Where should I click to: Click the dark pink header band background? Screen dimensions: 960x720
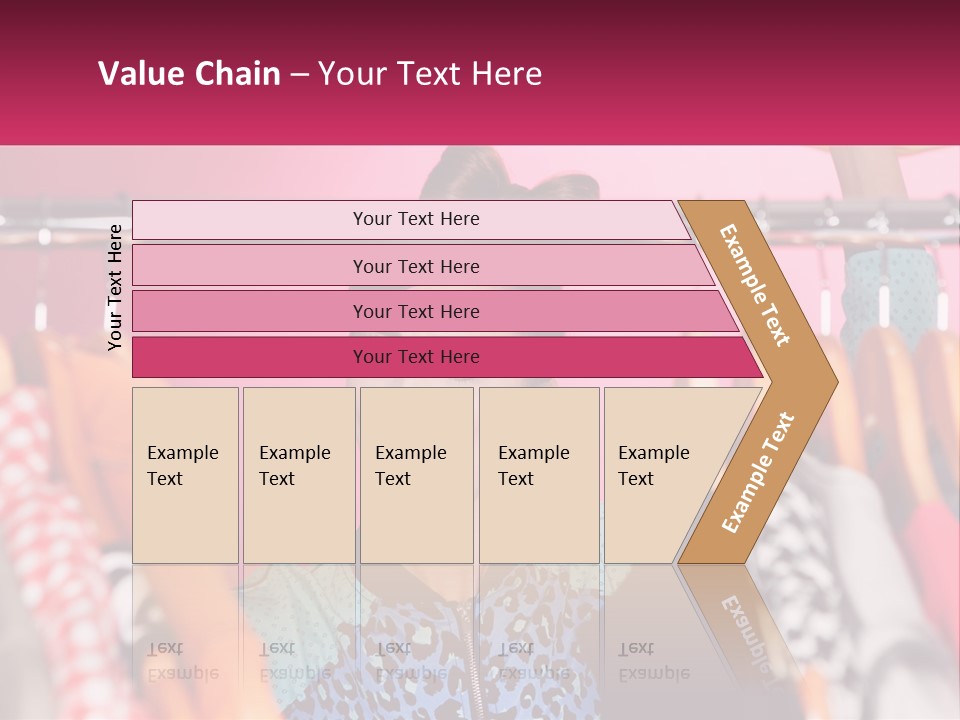point(750,80)
